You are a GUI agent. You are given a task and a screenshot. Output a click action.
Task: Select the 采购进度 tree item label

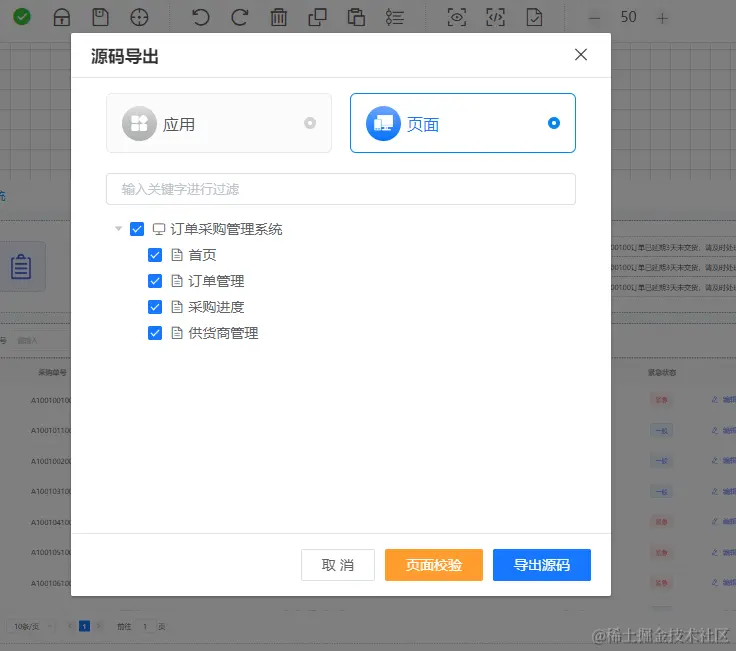216,307
